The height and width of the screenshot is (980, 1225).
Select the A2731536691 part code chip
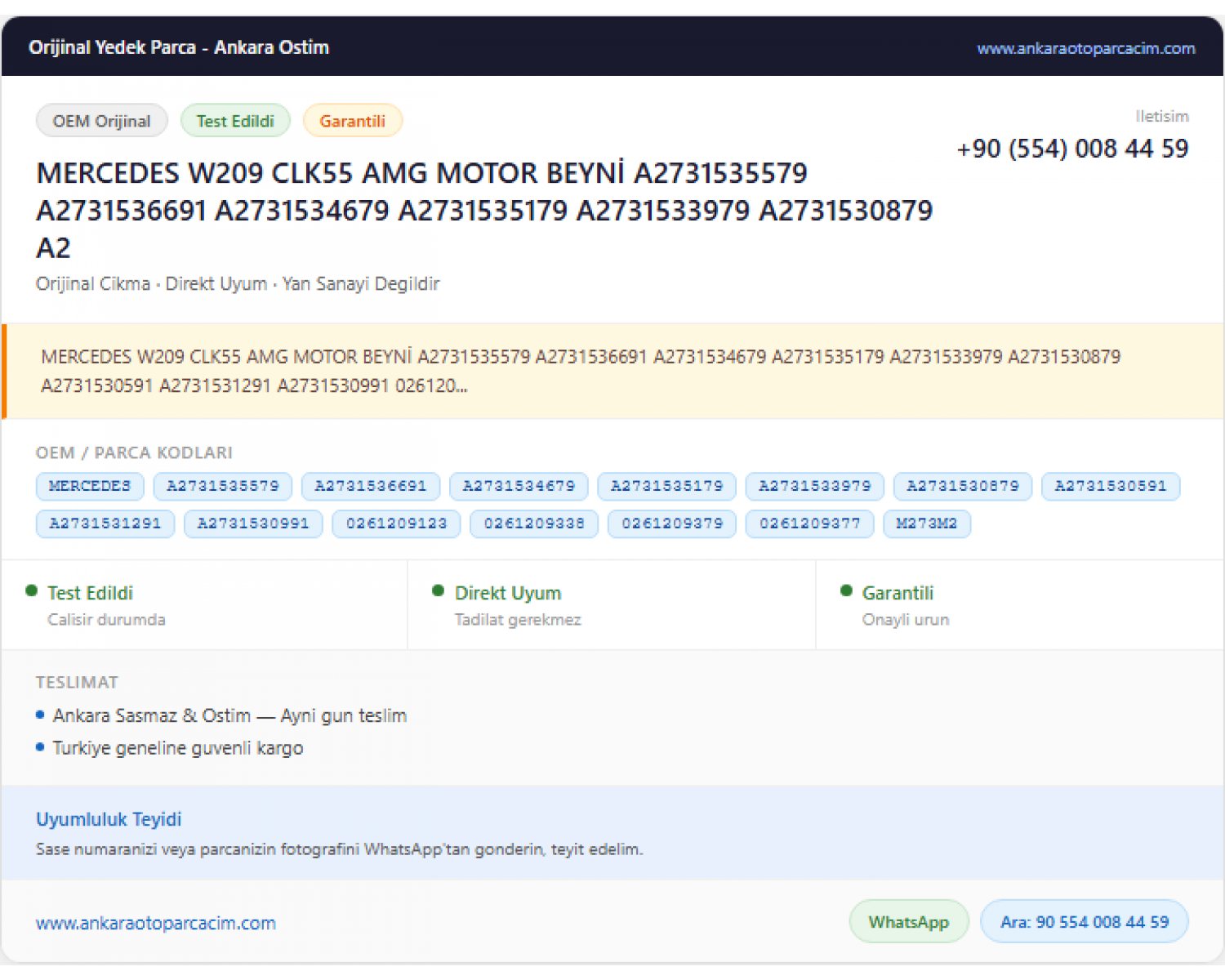point(371,486)
